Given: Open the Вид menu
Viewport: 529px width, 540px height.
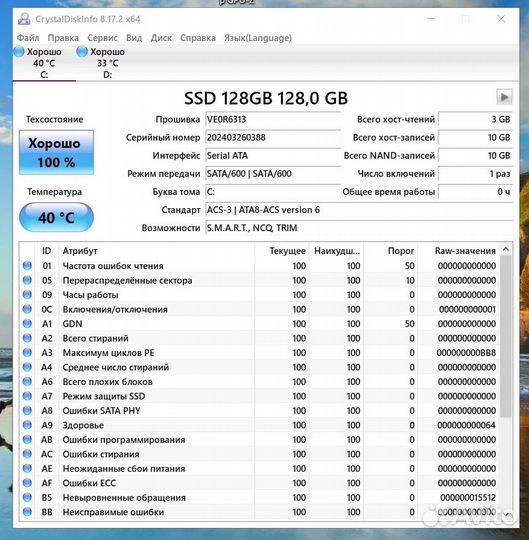Looking at the screenshot, I should [134, 38].
